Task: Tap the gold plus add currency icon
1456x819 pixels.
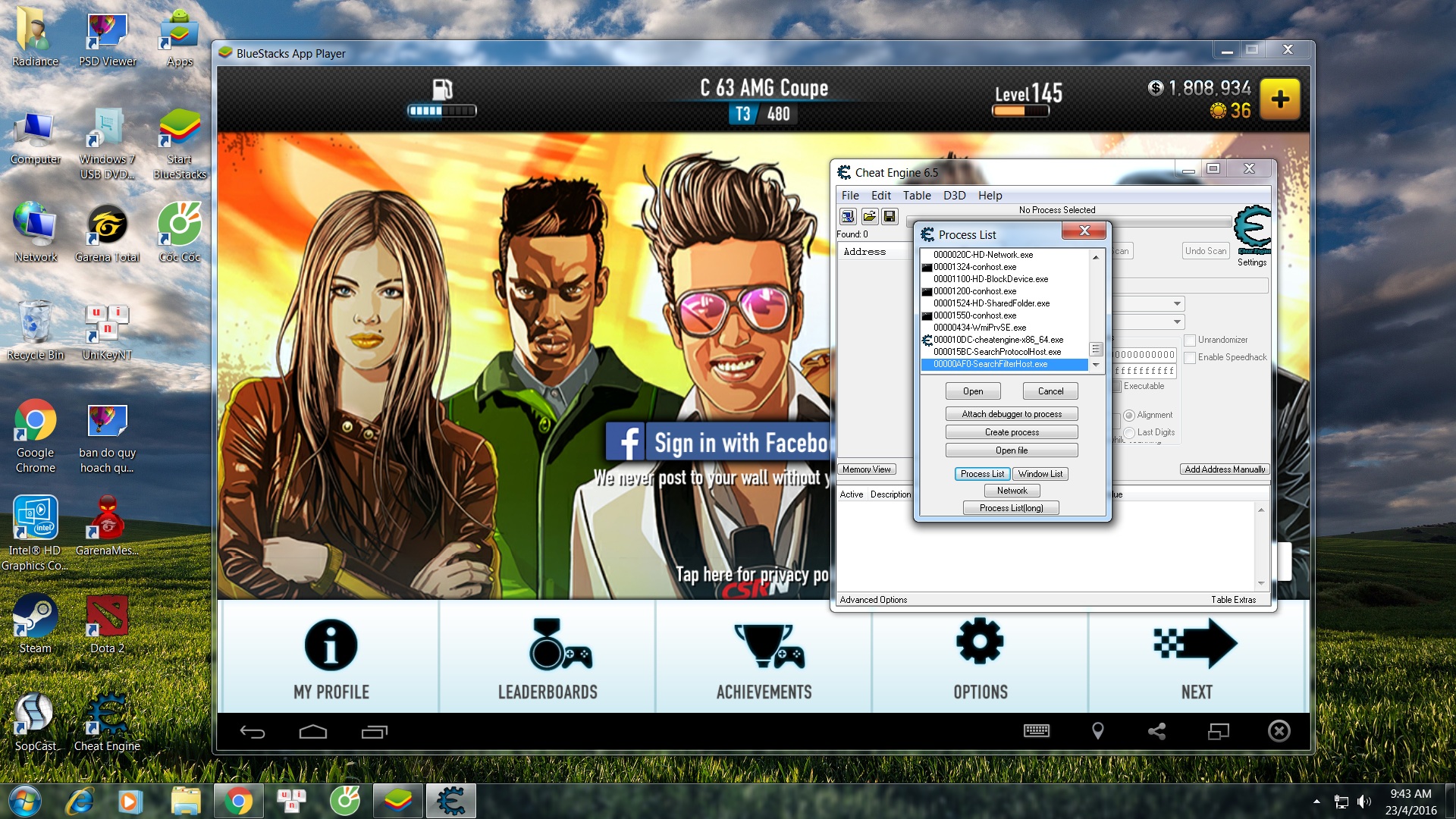Action: click(x=1280, y=99)
